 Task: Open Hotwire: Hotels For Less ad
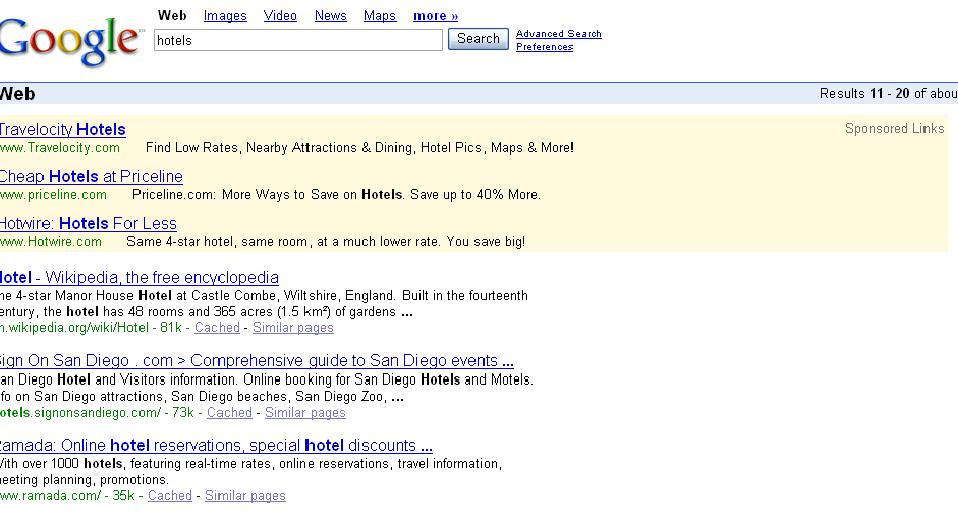(x=88, y=223)
